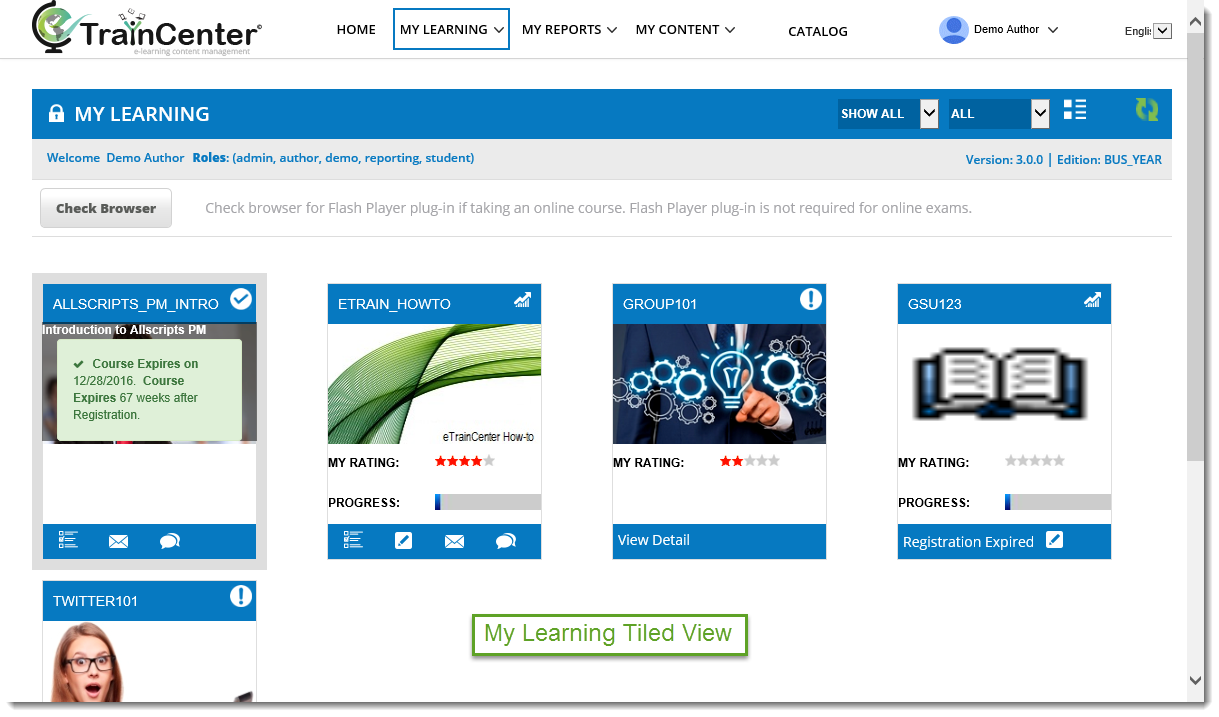Open the SHOW ALL filter dropdown
The height and width of the screenshot is (717, 1219).
[x=888, y=114]
